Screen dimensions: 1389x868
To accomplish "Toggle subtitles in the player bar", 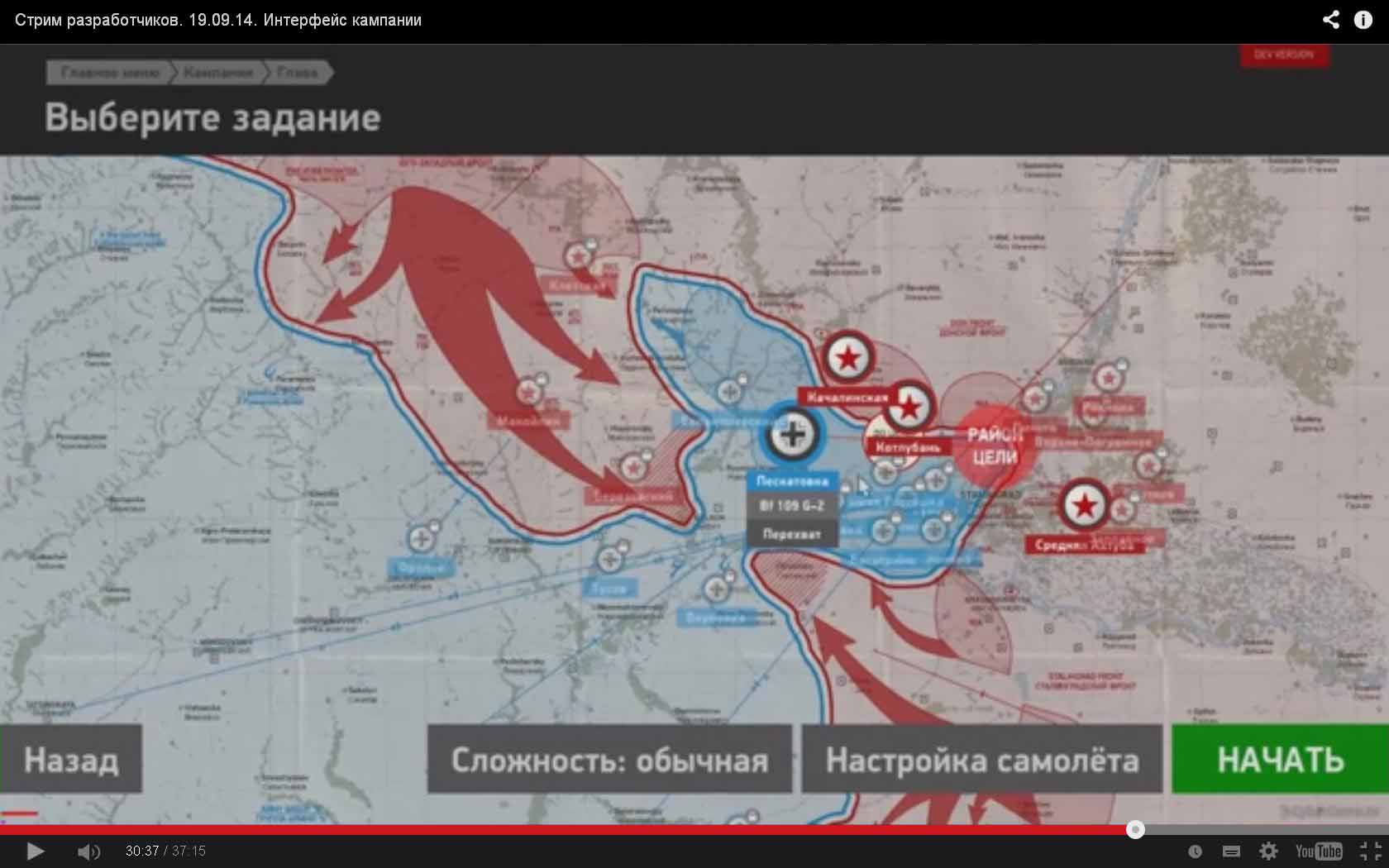I will [1231, 851].
